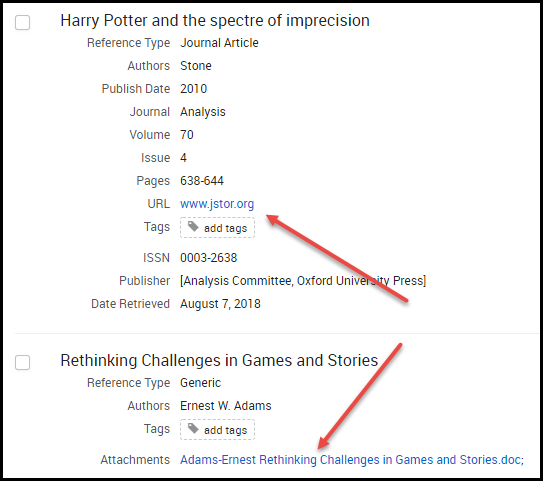Click the 'Publish Date' field label
Image resolution: width=543 pixels, height=481 pixels.
click(x=136, y=89)
